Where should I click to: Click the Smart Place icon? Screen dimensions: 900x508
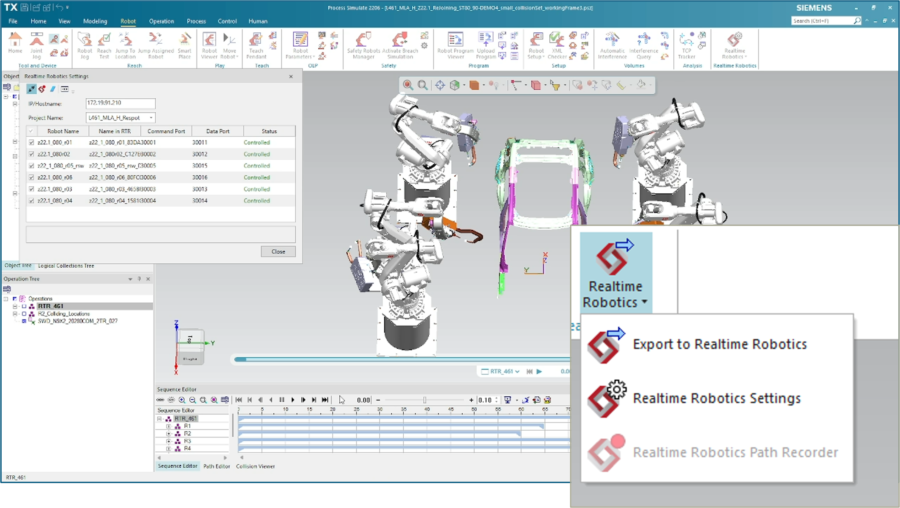coord(185,45)
